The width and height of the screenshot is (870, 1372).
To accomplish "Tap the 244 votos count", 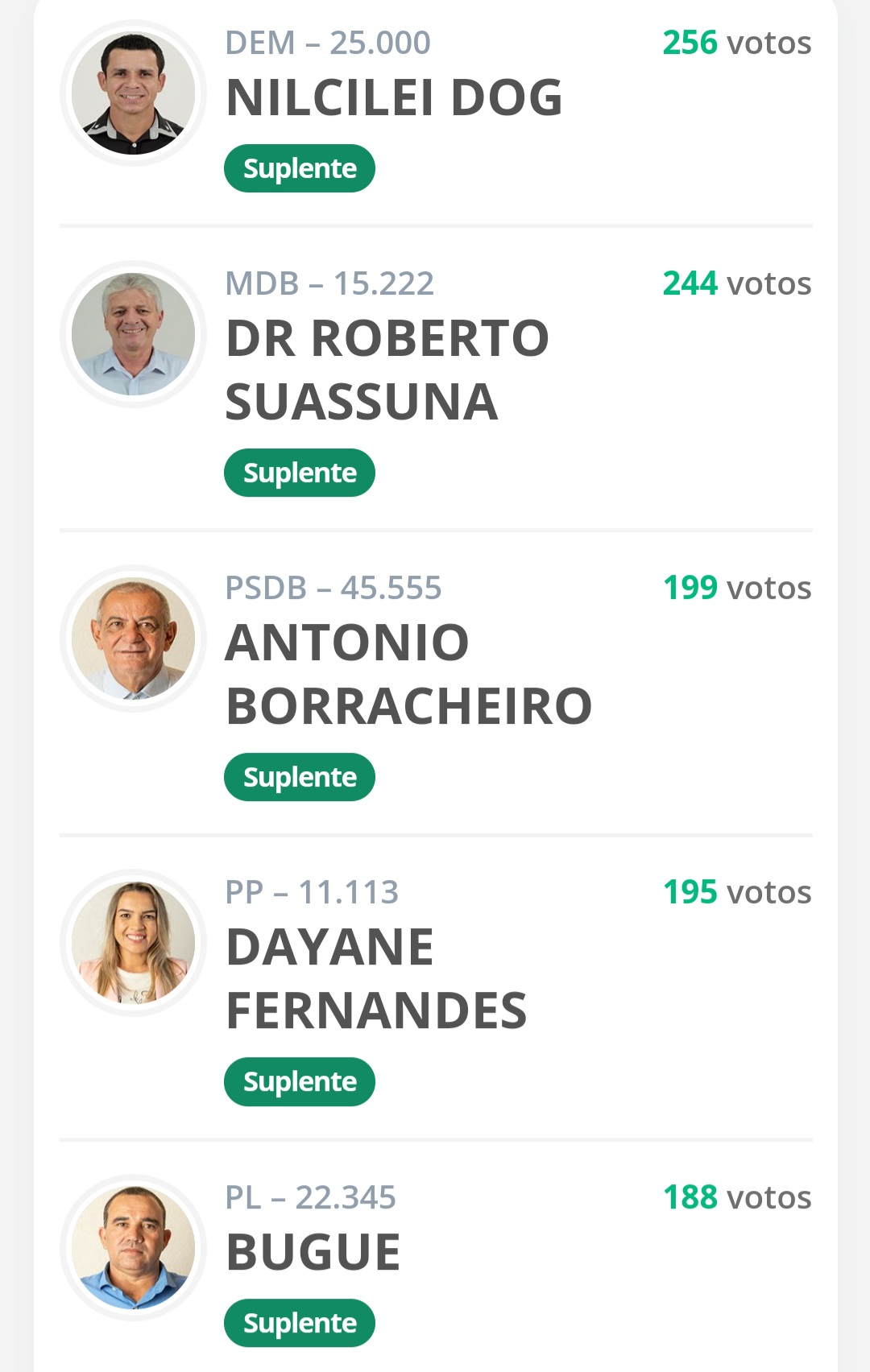I will click(x=736, y=283).
